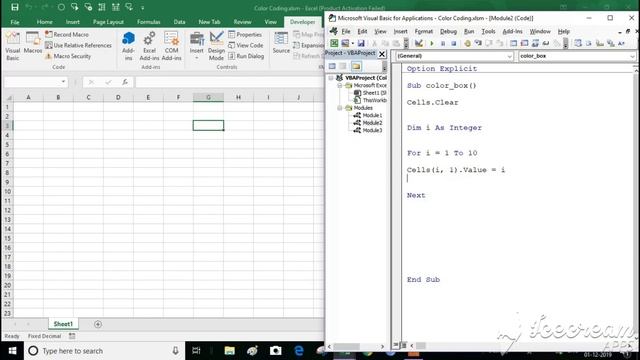Click Run Dialog in Controls group
The height and width of the screenshot is (360, 640).
pyautogui.click(x=246, y=56)
